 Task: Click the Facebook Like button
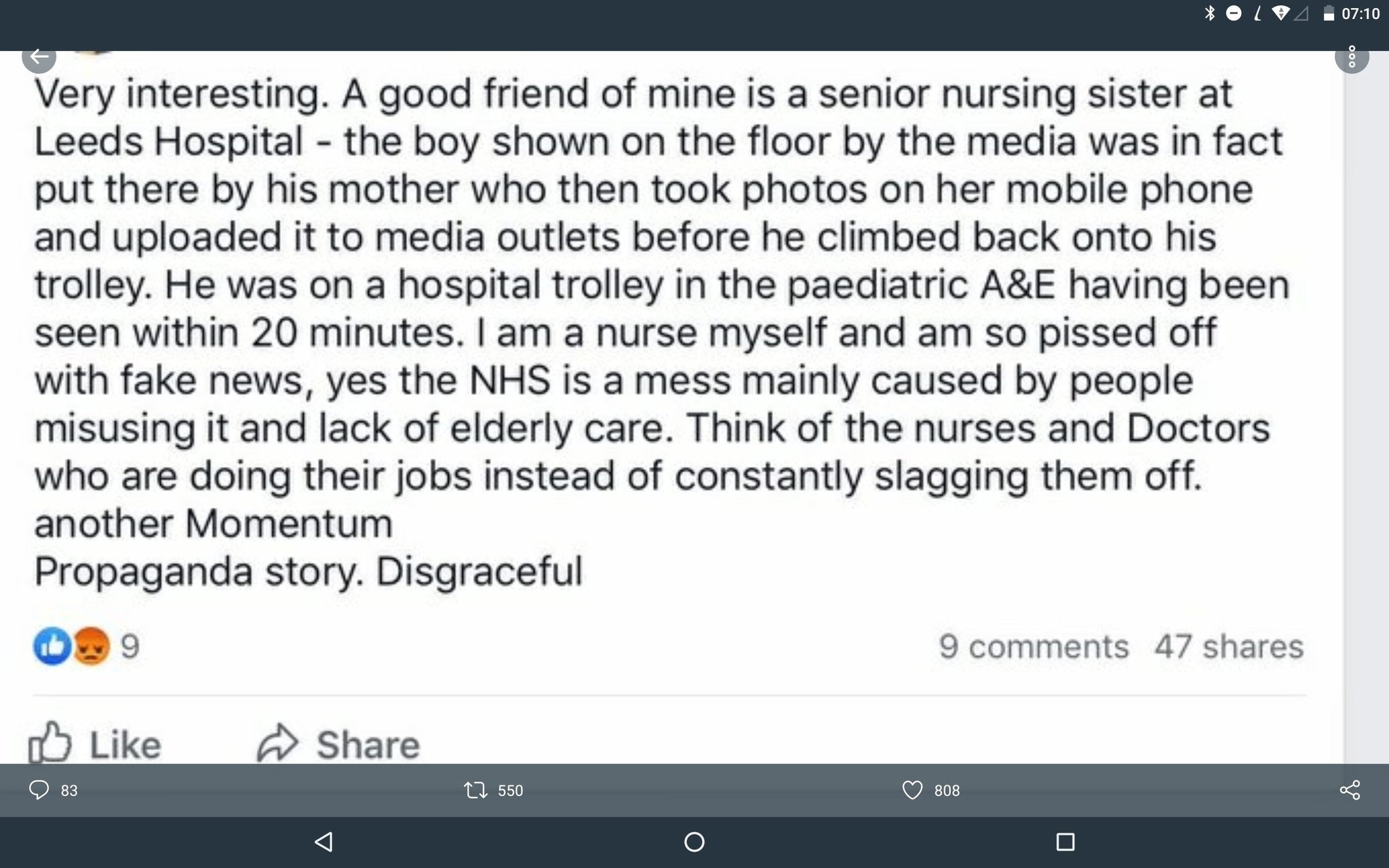pyautogui.click(x=94, y=744)
